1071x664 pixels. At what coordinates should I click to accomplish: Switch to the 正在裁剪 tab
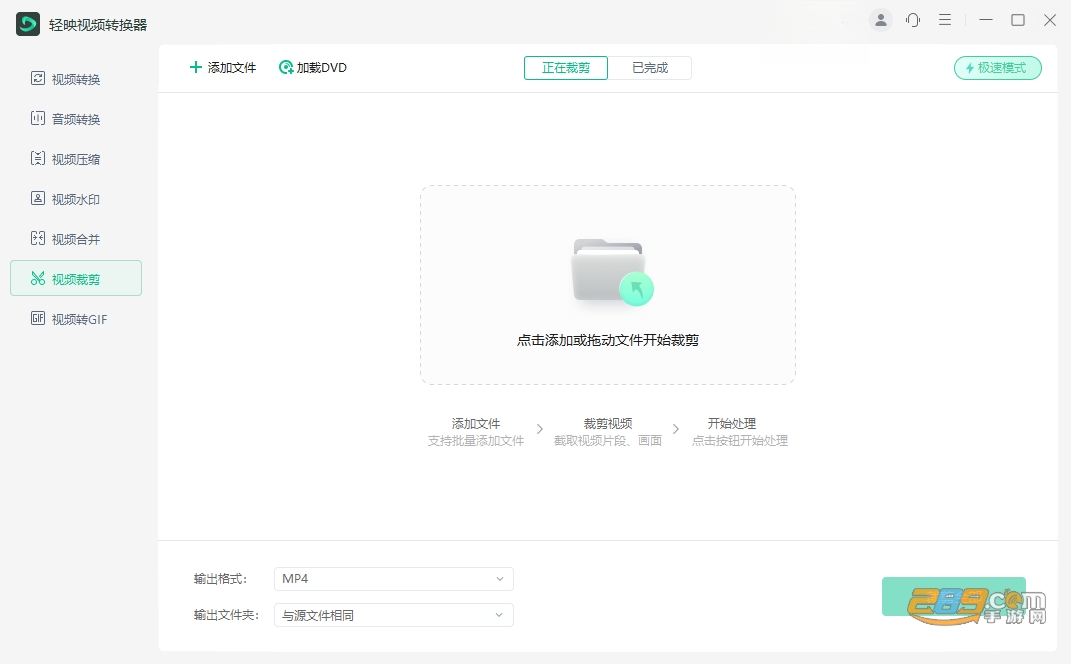pyautogui.click(x=566, y=68)
